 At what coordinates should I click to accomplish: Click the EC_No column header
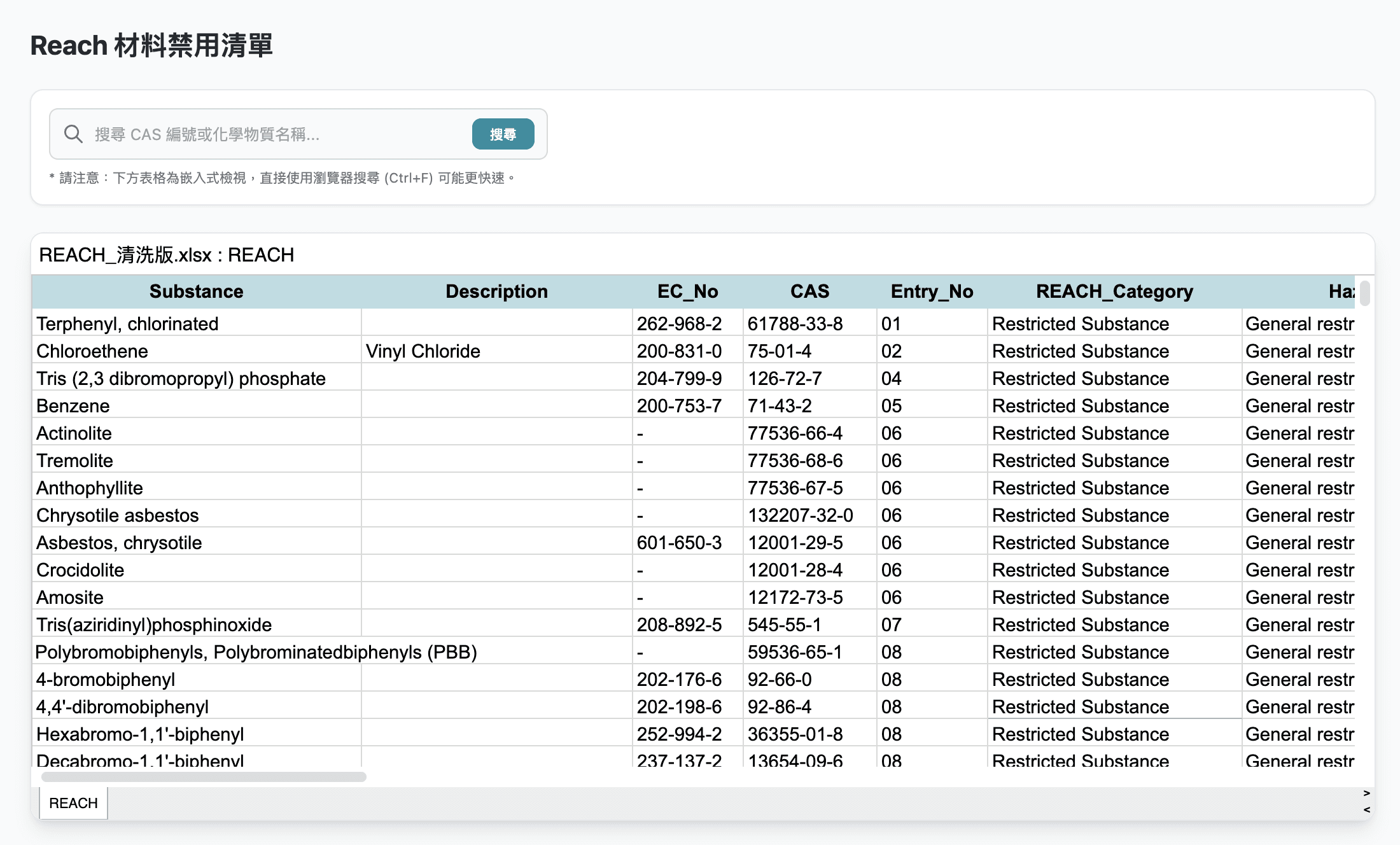687,291
